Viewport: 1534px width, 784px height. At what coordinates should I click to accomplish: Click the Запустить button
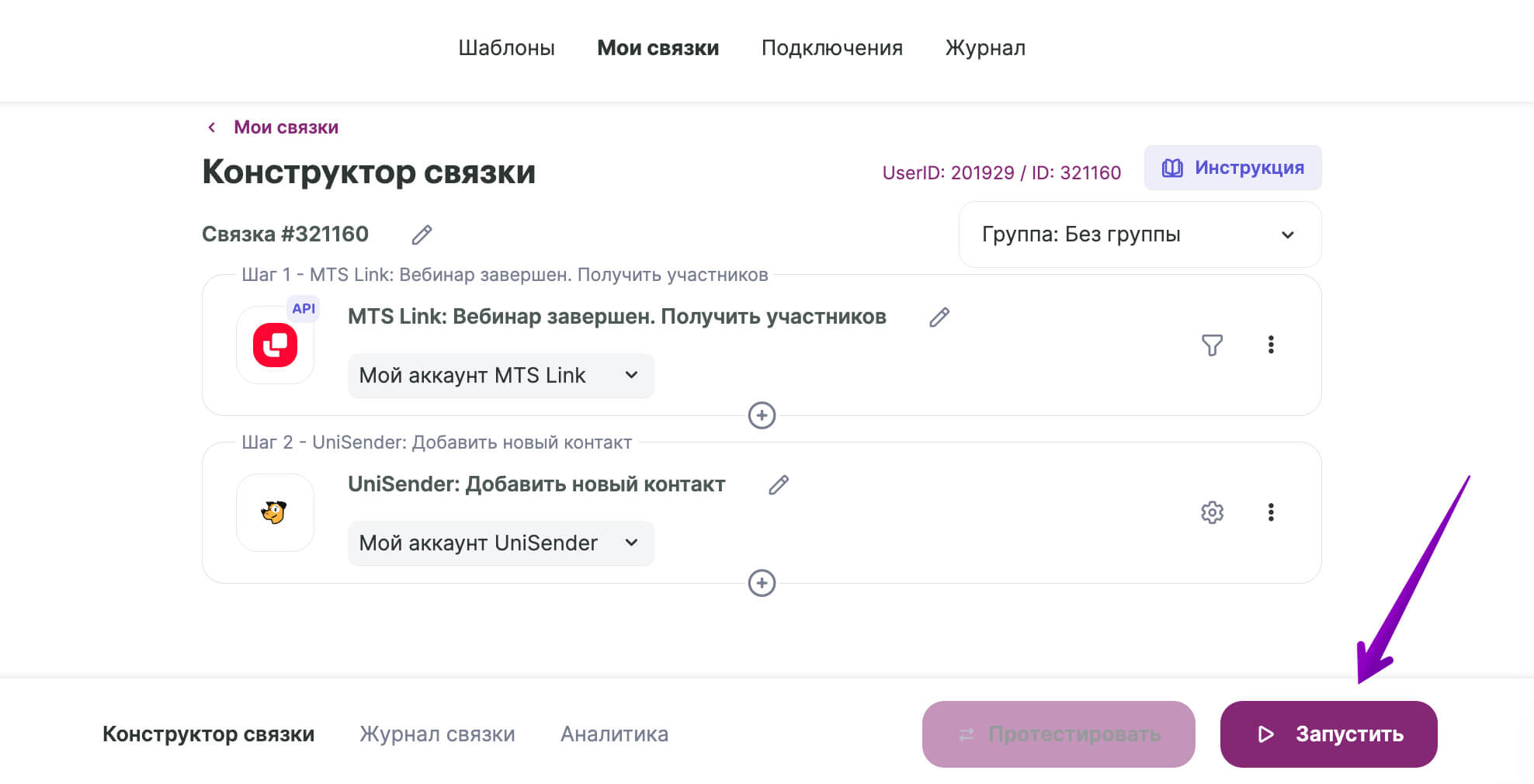coord(1328,734)
